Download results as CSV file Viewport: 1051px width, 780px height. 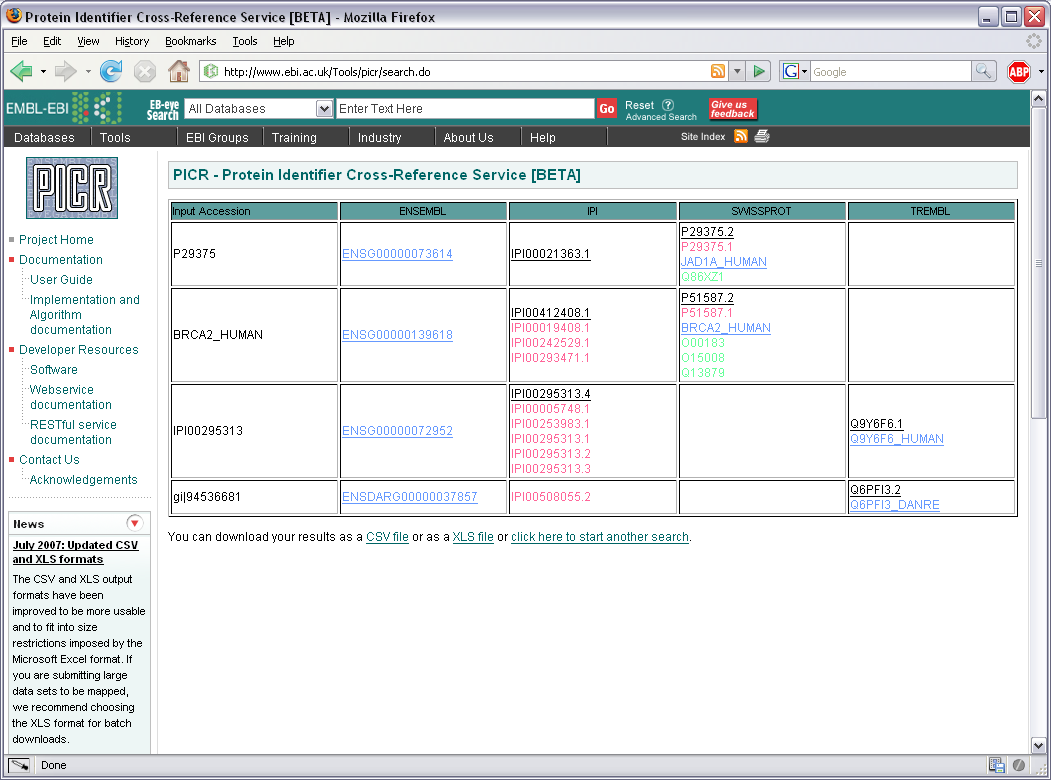[387, 537]
